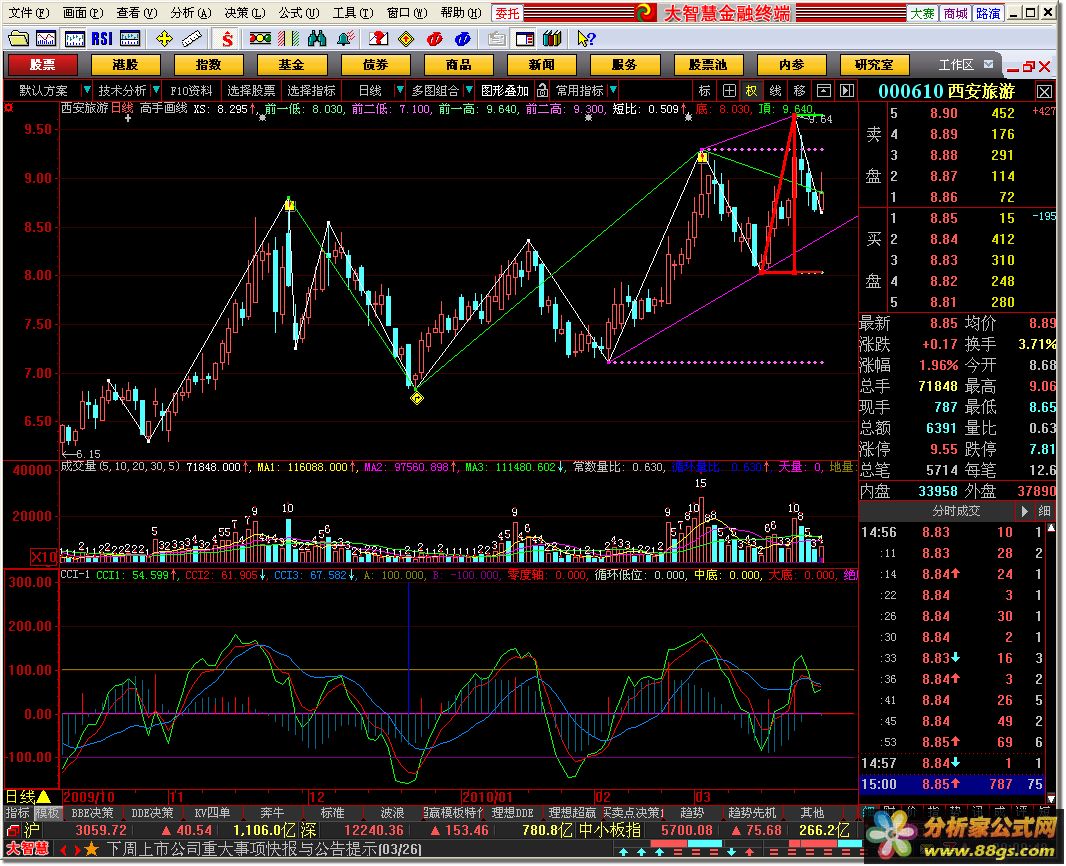Image resolution: width=1066 pixels, height=866 pixels.
Task: Toggle the 权 adjustment button
Action: [751, 90]
